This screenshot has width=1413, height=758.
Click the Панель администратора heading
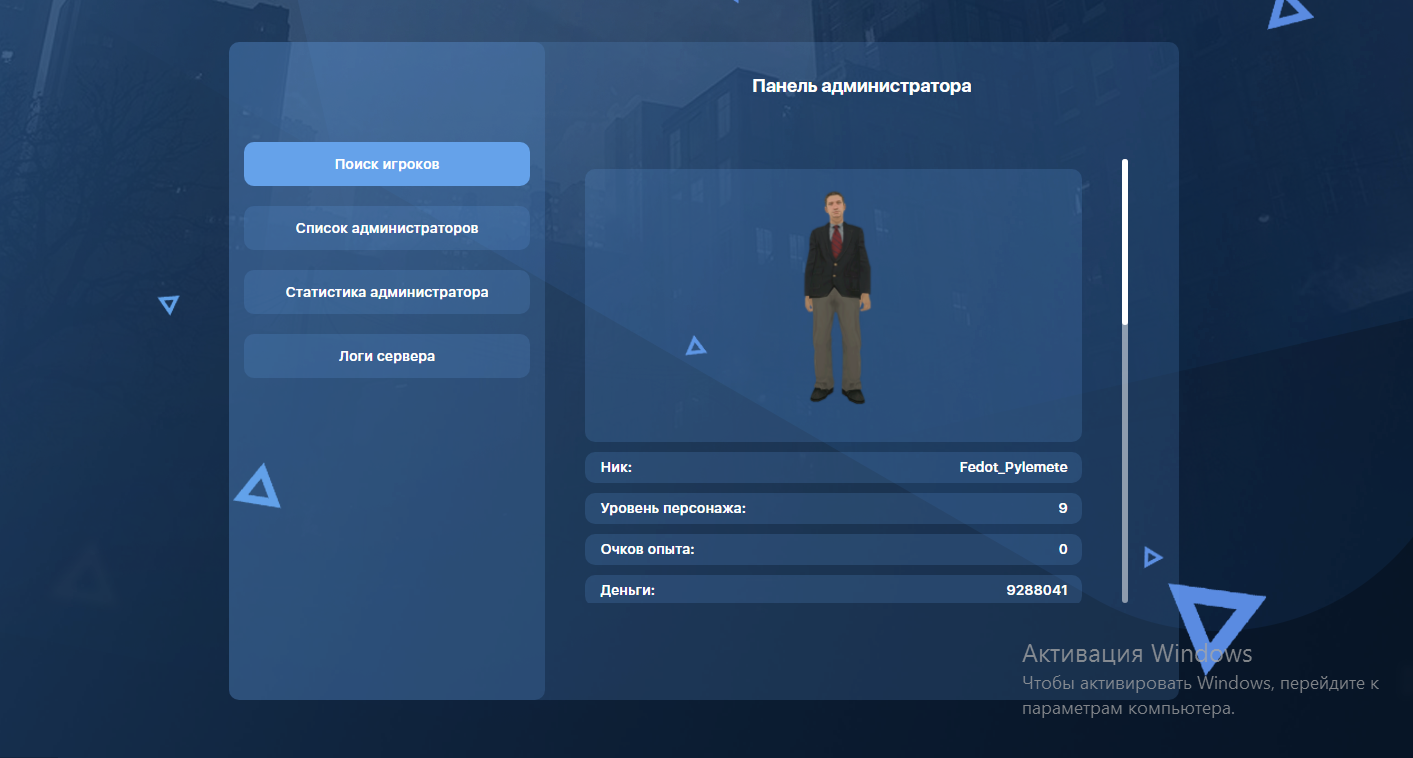(x=861, y=86)
